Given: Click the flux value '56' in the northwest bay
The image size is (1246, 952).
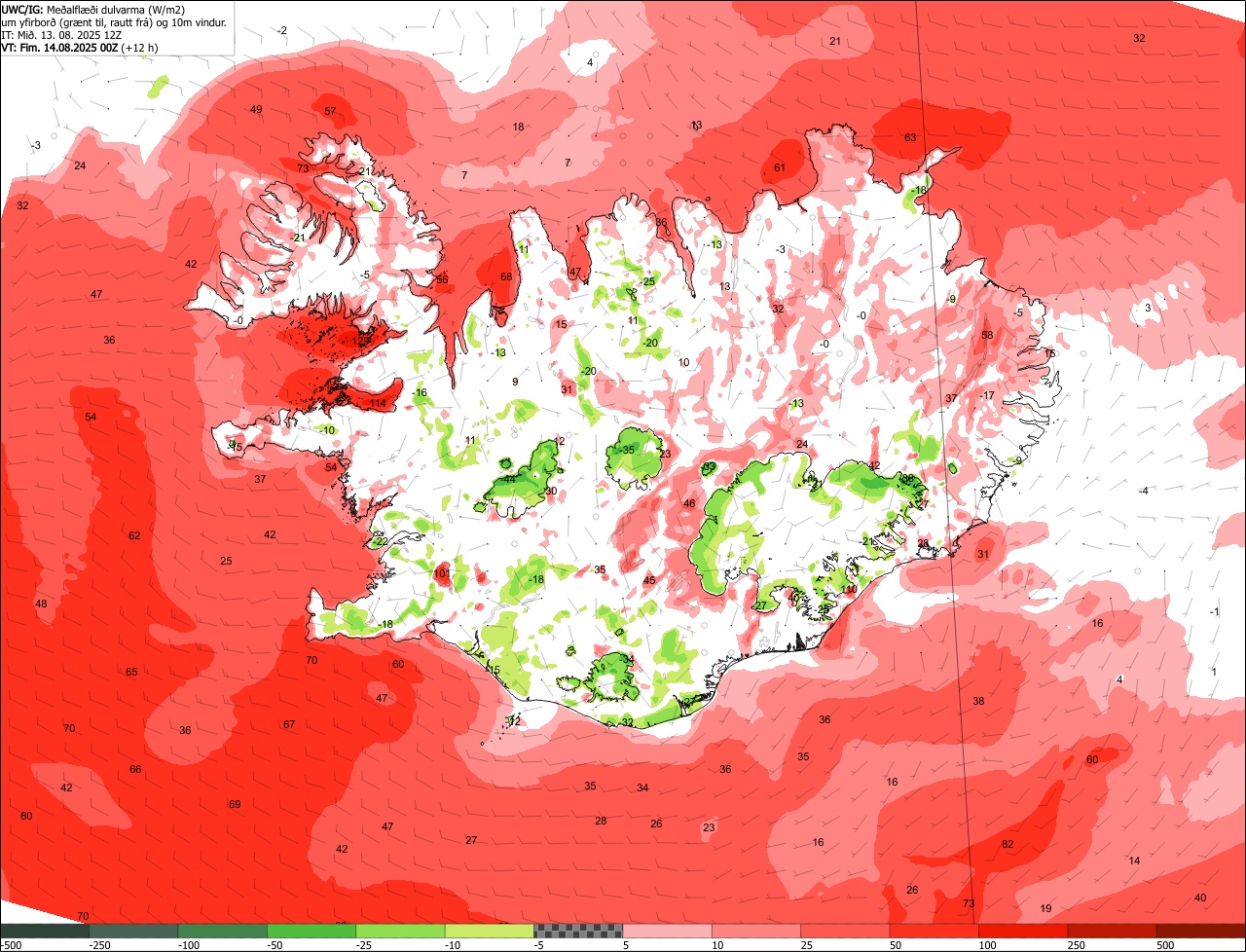Looking at the screenshot, I should pos(442,279).
